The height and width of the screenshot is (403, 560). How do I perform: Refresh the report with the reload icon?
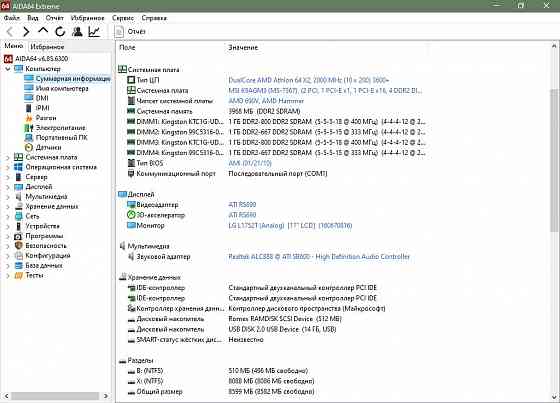point(60,32)
